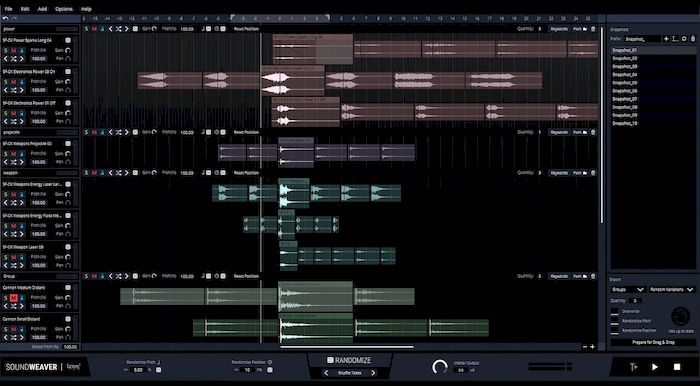Remove the SF-DX Power Sparks Long track
The height and width of the screenshot is (386, 700).
pyautogui.click(x=68, y=40)
